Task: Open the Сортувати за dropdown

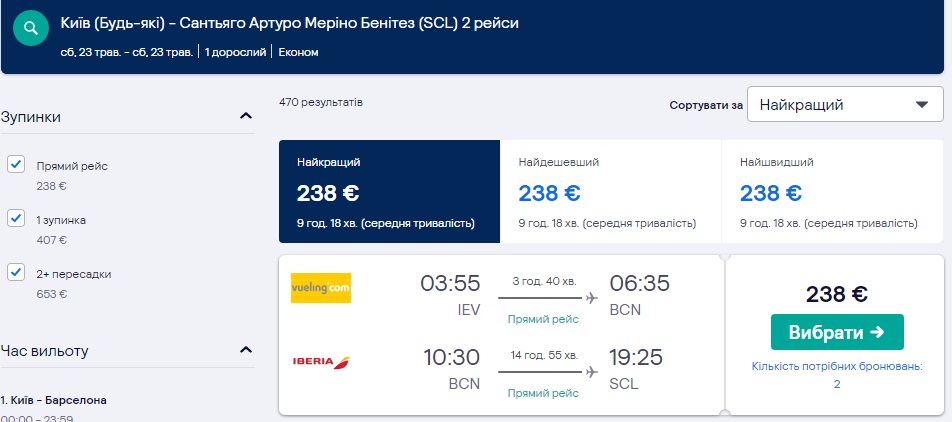Action: (844, 104)
